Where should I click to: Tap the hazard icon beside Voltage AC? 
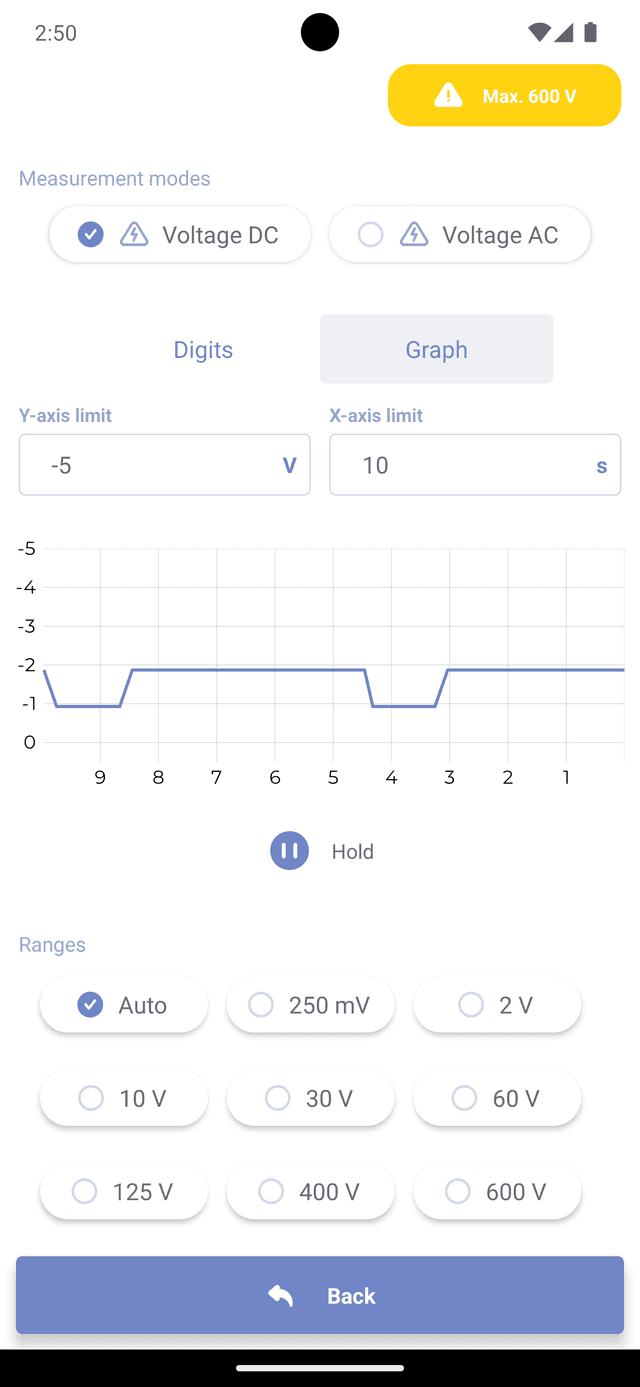point(414,234)
